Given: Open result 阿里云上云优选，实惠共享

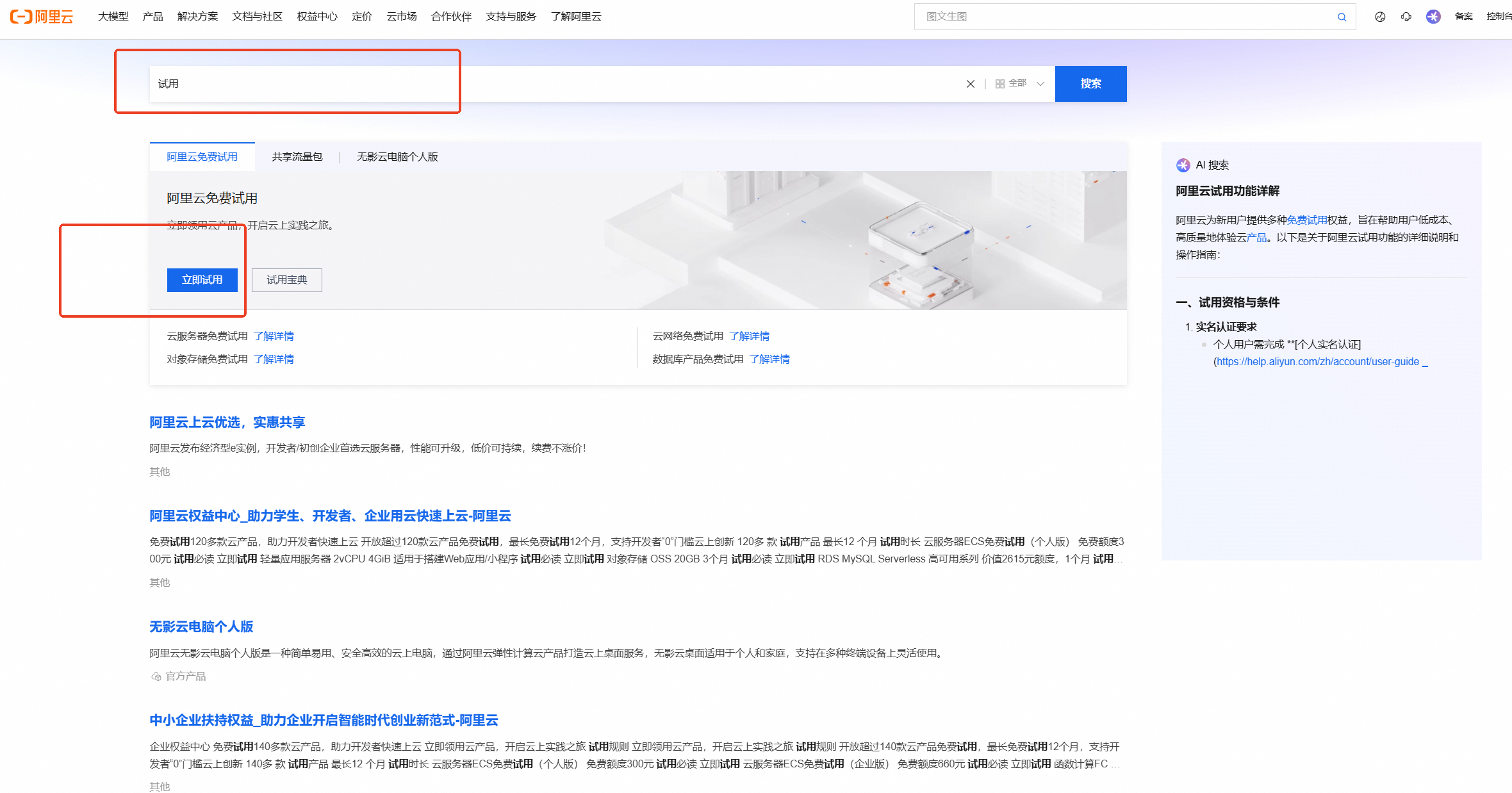Looking at the screenshot, I should click(x=227, y=422).
